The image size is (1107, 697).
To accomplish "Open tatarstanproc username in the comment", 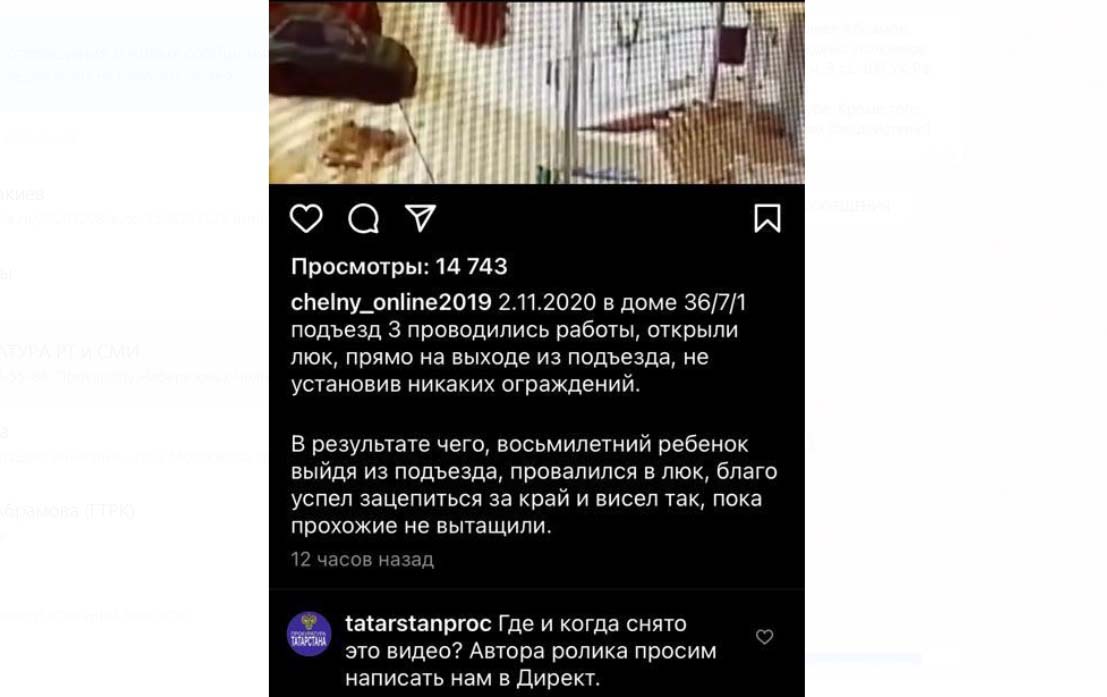I will click(418, 624).
